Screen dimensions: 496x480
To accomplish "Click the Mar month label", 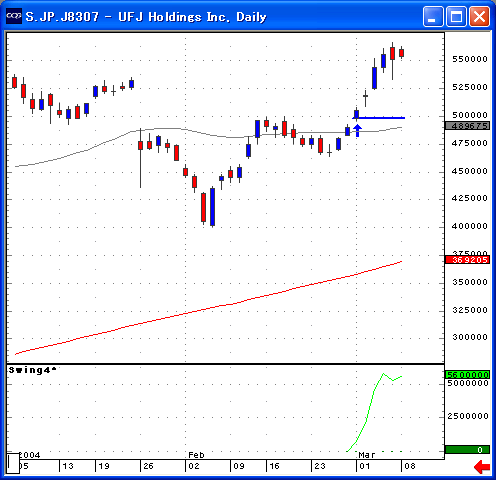I will [x=367, y=455].
